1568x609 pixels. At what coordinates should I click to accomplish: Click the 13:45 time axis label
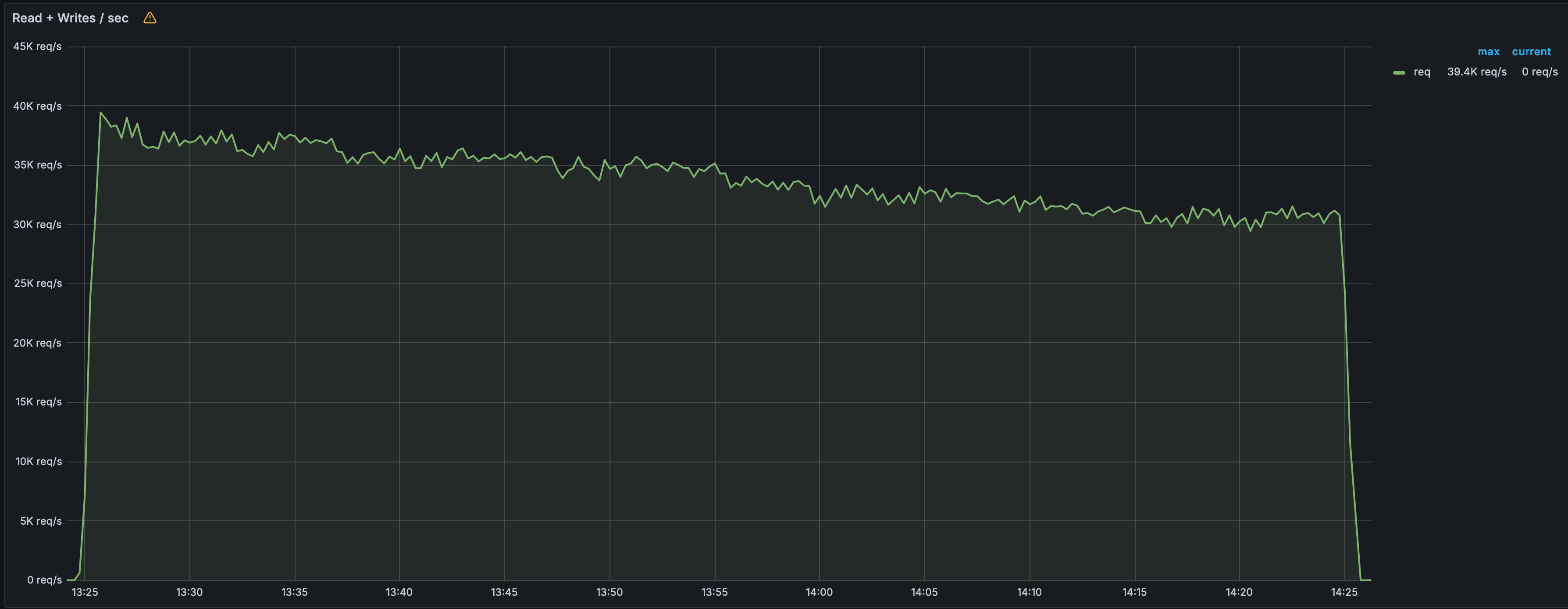point(504,592)
